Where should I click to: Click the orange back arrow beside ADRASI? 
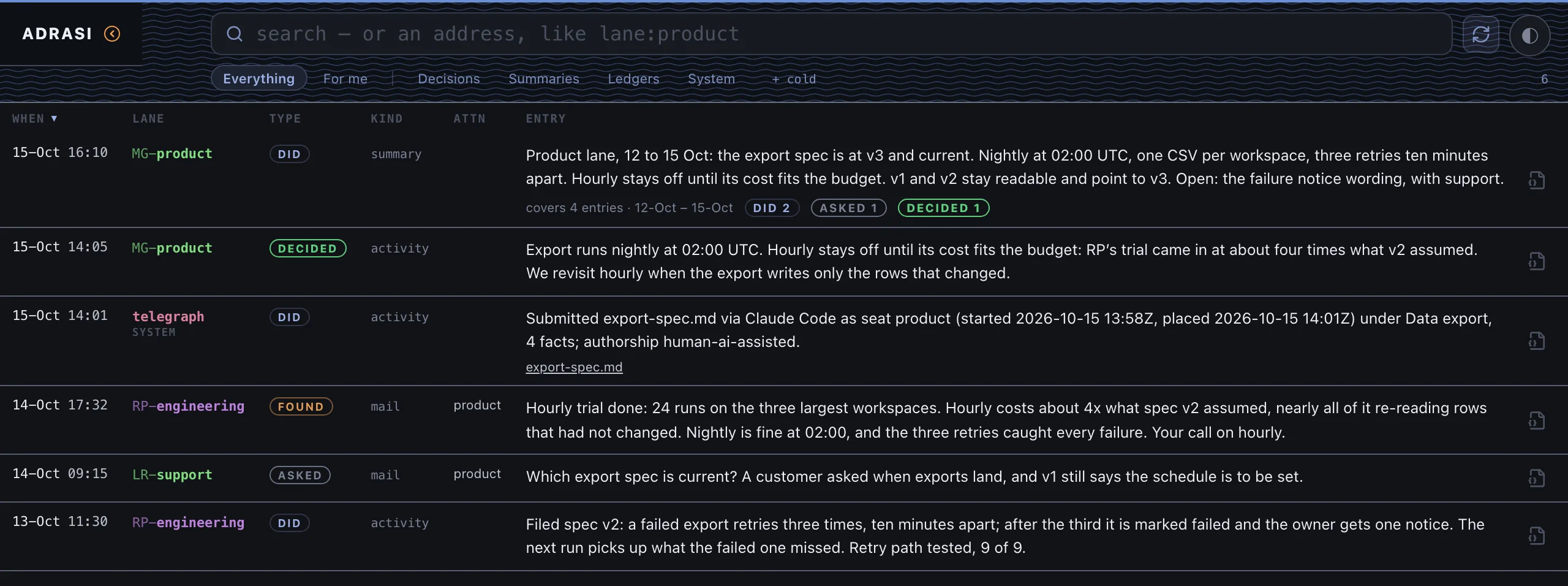click(112, 34)
